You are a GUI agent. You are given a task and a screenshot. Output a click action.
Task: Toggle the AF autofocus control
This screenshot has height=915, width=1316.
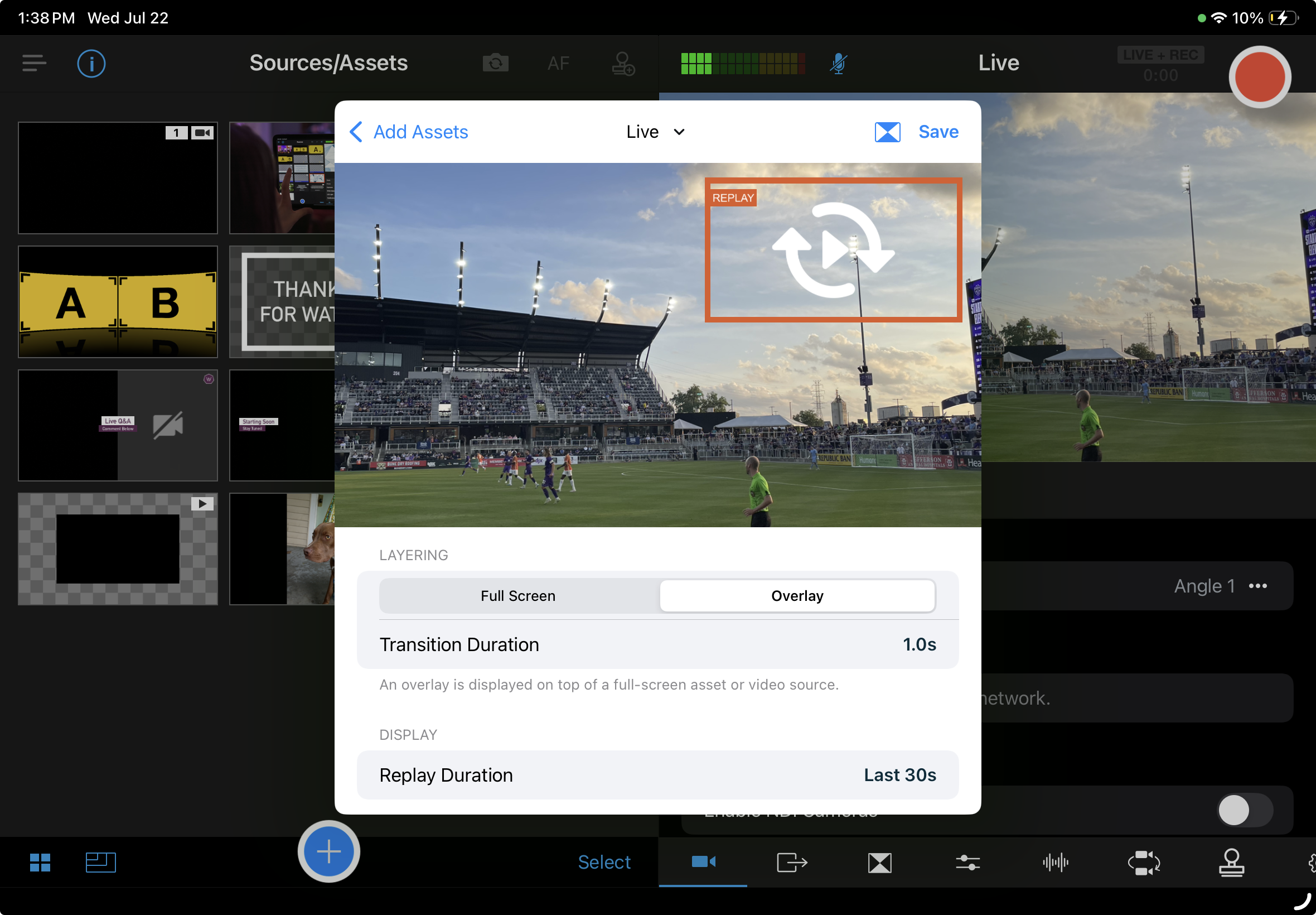coord(558,63)
